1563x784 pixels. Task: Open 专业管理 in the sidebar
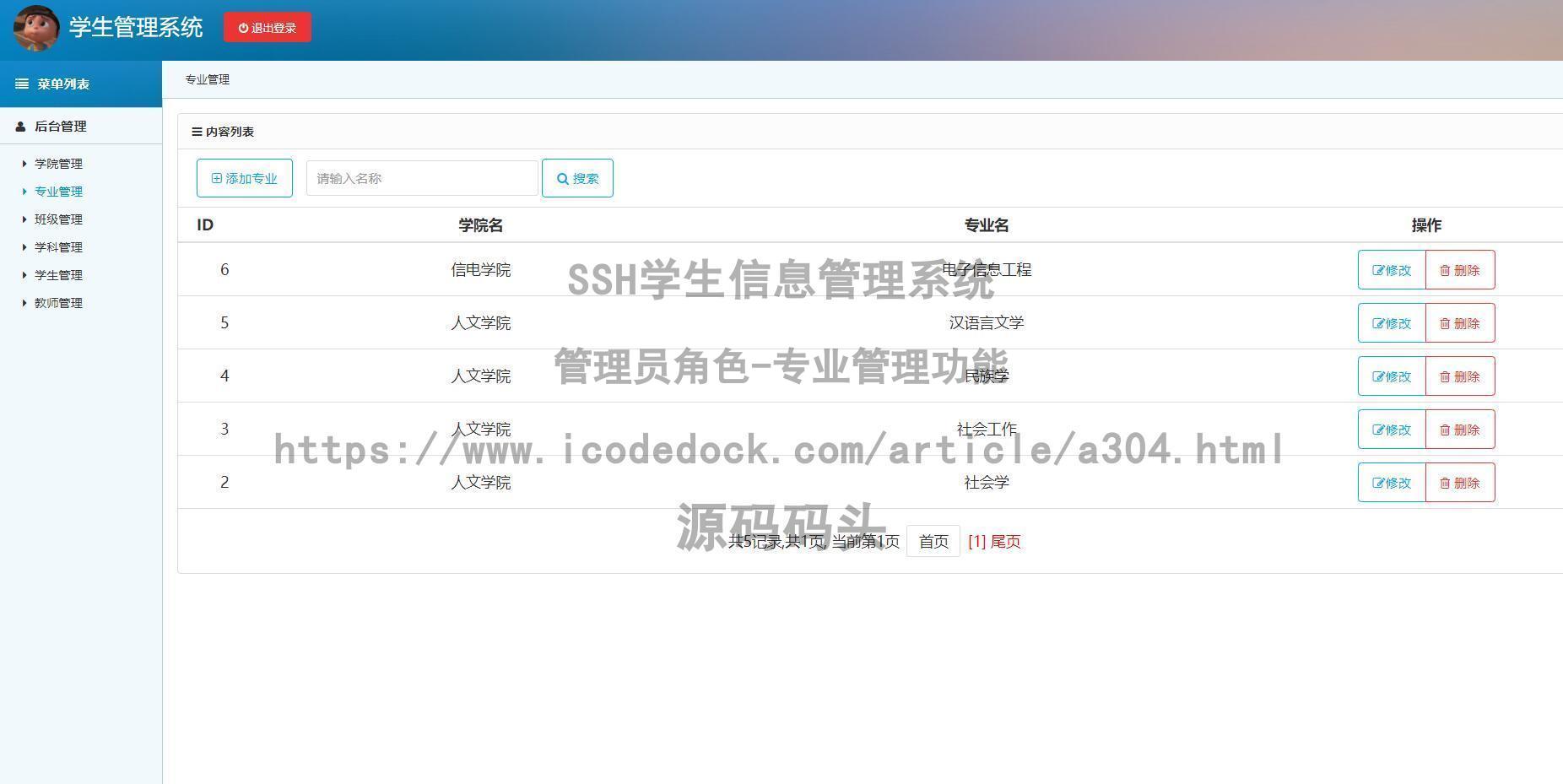tap(57, 192)
